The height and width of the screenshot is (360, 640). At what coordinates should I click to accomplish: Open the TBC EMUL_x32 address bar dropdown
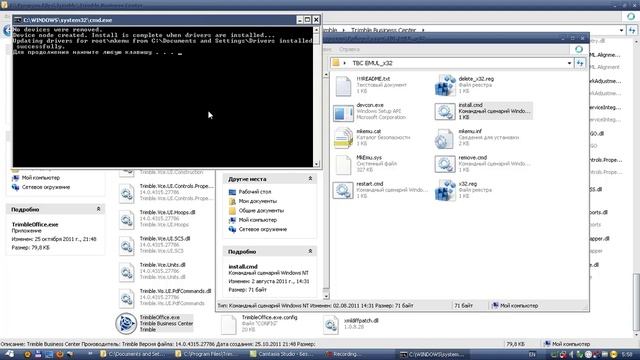click(x=569, y=63)
